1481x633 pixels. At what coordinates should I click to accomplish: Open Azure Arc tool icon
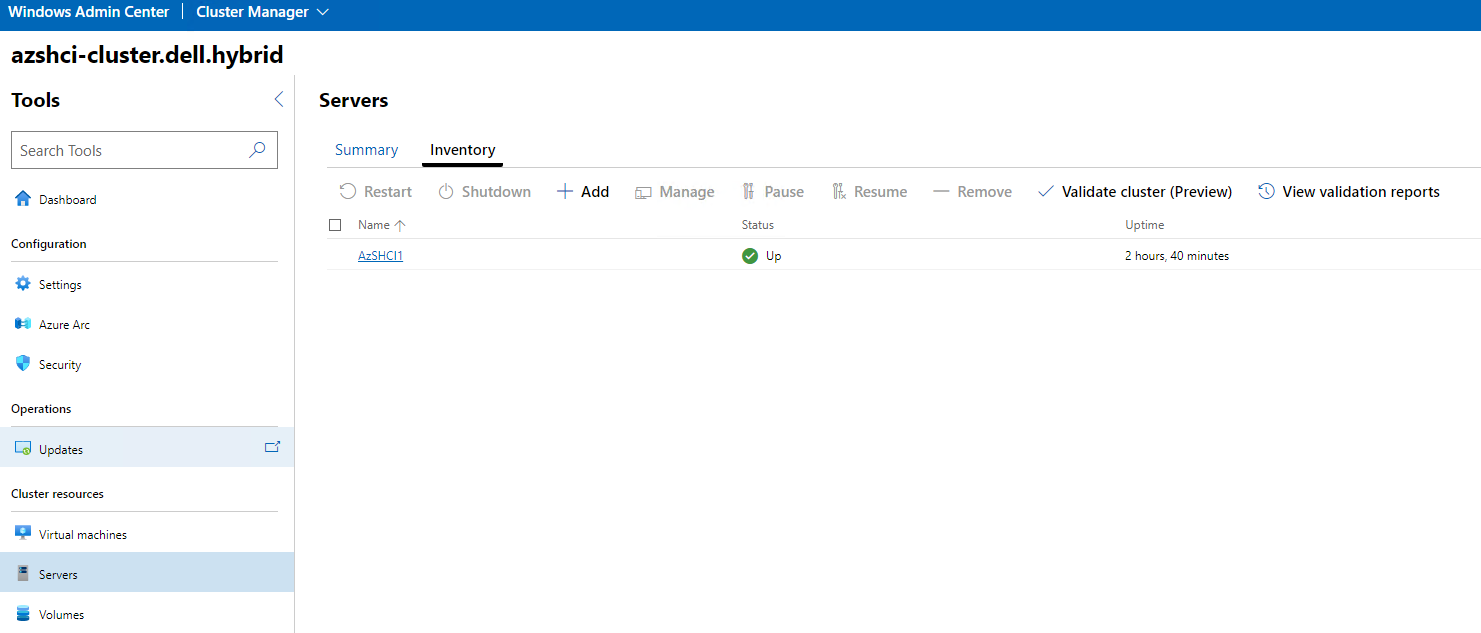(23, 324)
